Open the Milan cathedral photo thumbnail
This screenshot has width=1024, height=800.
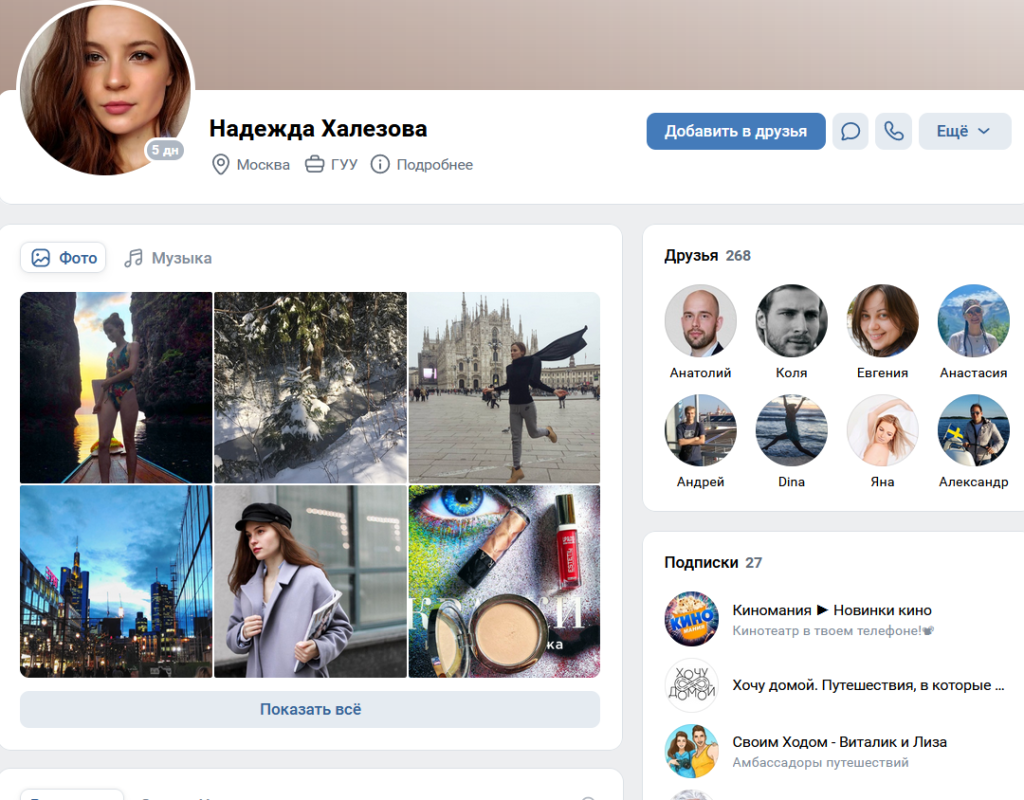click(x=504, y=387)
